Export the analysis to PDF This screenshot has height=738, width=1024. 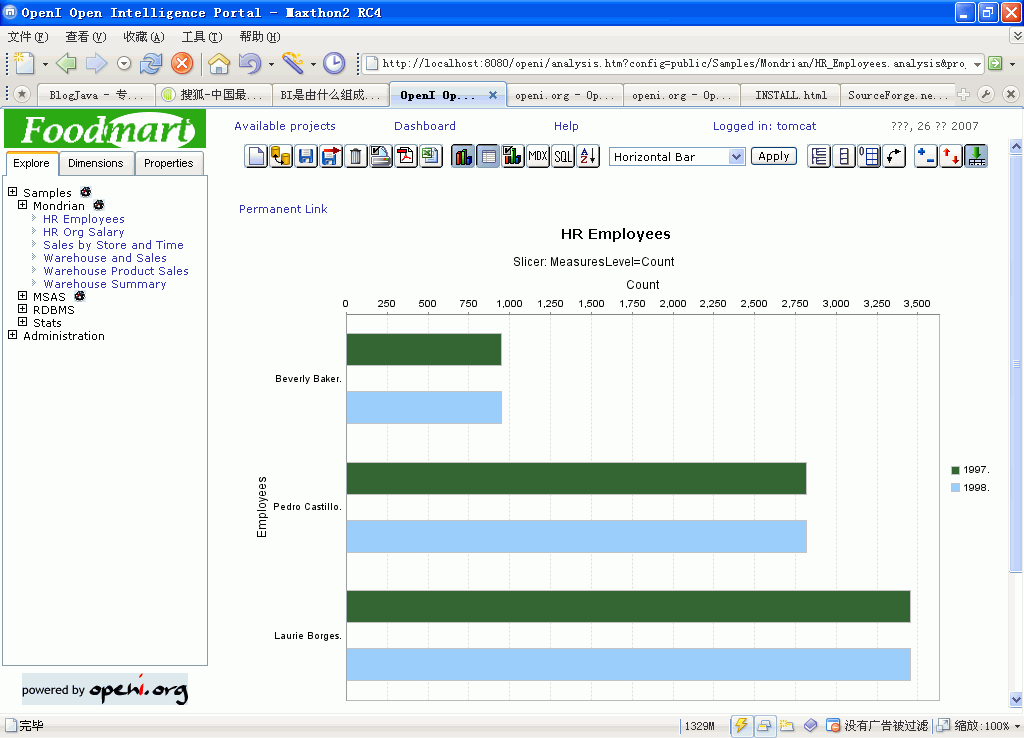(x=406, y=157)
